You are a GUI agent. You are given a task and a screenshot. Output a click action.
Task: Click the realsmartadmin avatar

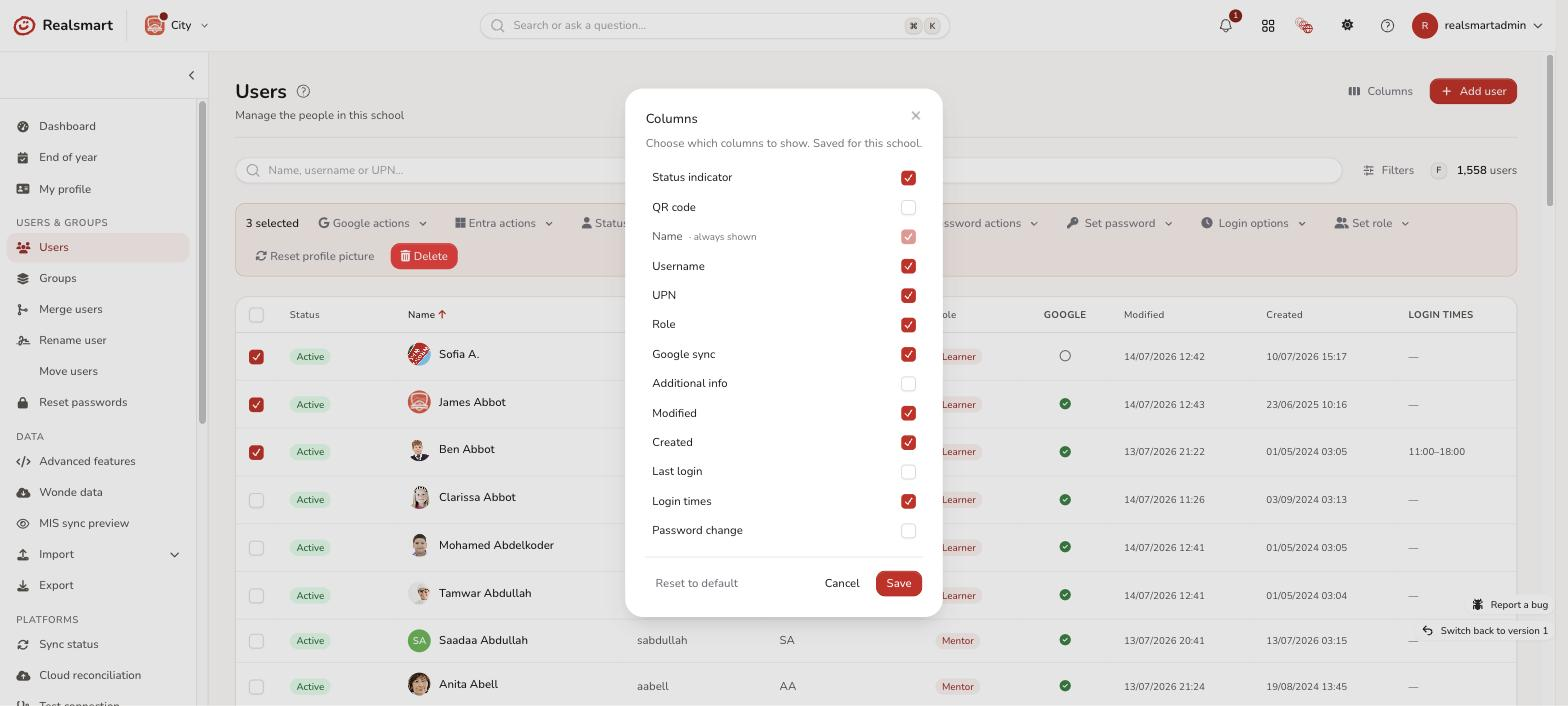tap(1425, 26)
